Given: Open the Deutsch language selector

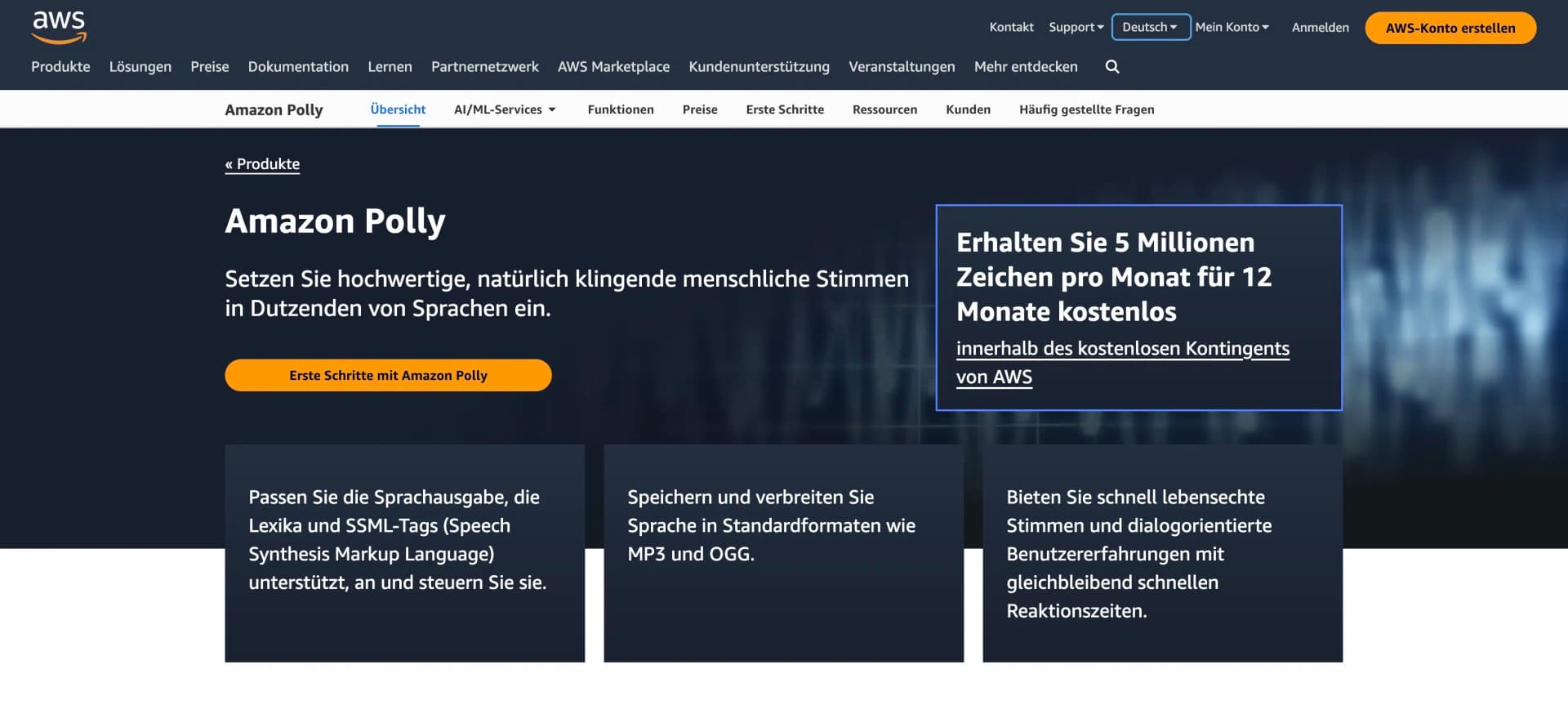Looking at the screenshot, I should 1150,27.
